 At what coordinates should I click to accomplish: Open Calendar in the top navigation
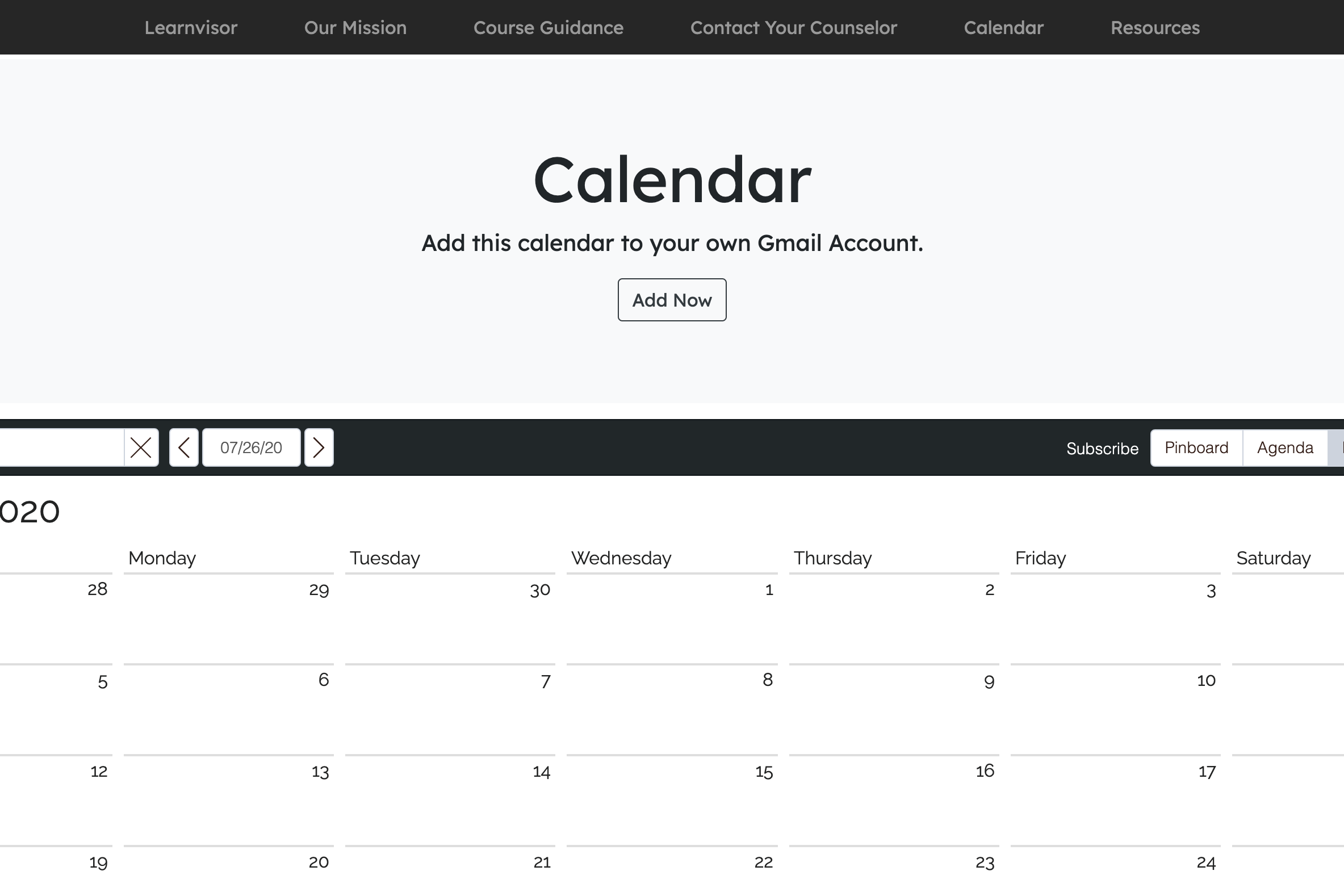point(1004,27)
